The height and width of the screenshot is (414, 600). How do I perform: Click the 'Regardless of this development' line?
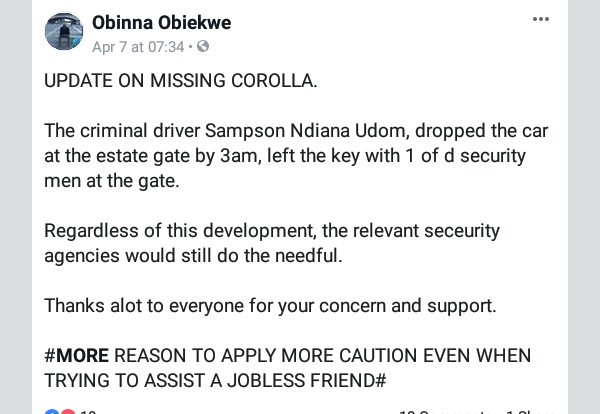(271, 231)
